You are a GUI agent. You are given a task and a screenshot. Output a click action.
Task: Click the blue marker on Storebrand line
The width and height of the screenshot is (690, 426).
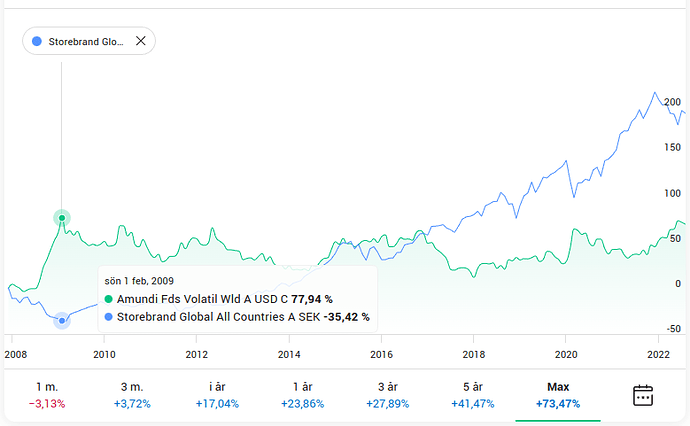coord(62,320)
